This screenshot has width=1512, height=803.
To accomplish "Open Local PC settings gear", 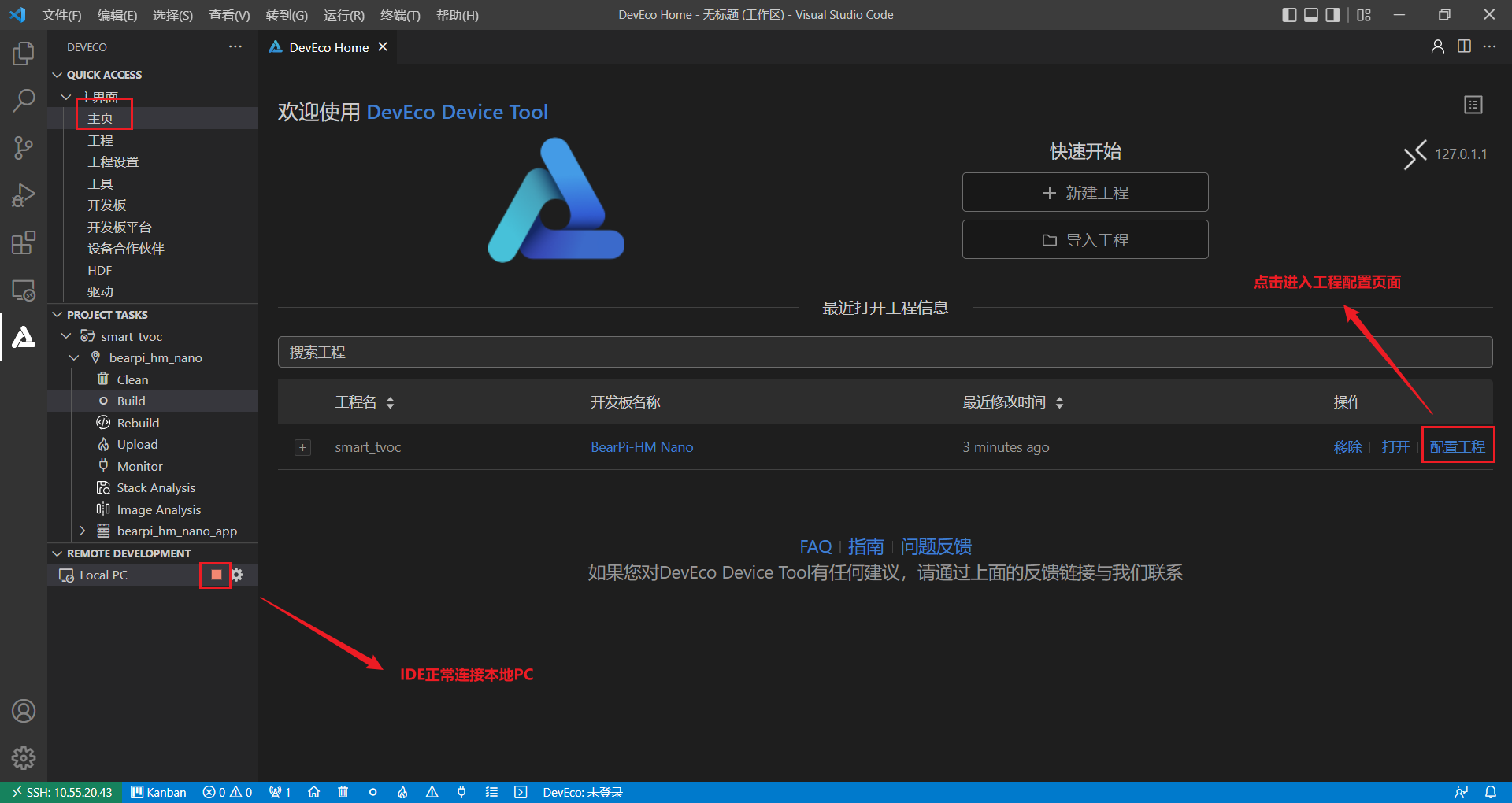I will click(x=237, y=575).
